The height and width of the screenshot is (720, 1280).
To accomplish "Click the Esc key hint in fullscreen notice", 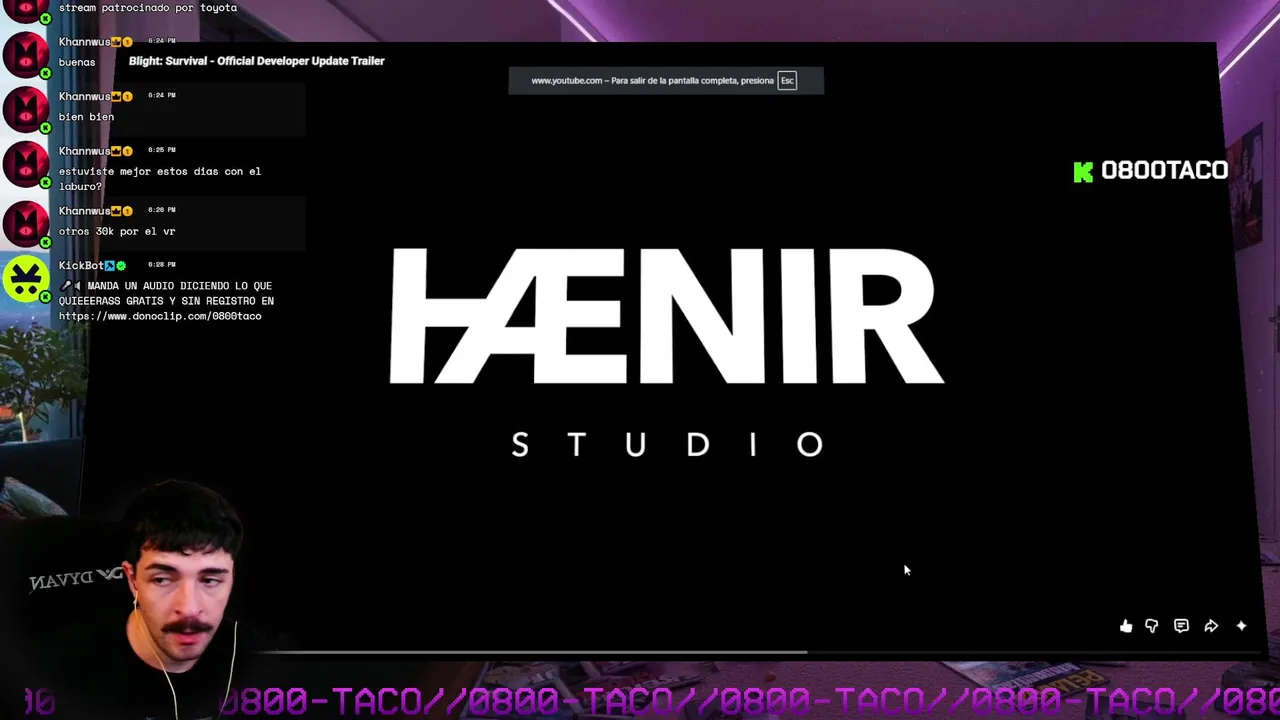I will [x=787, y=81].
